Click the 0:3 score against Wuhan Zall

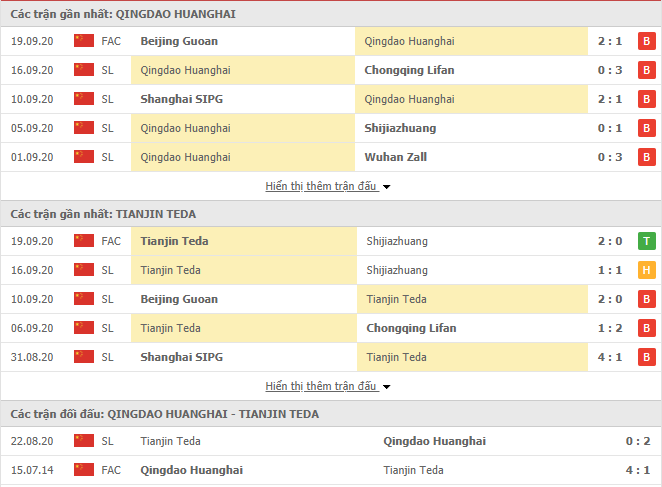coord(610,157)
